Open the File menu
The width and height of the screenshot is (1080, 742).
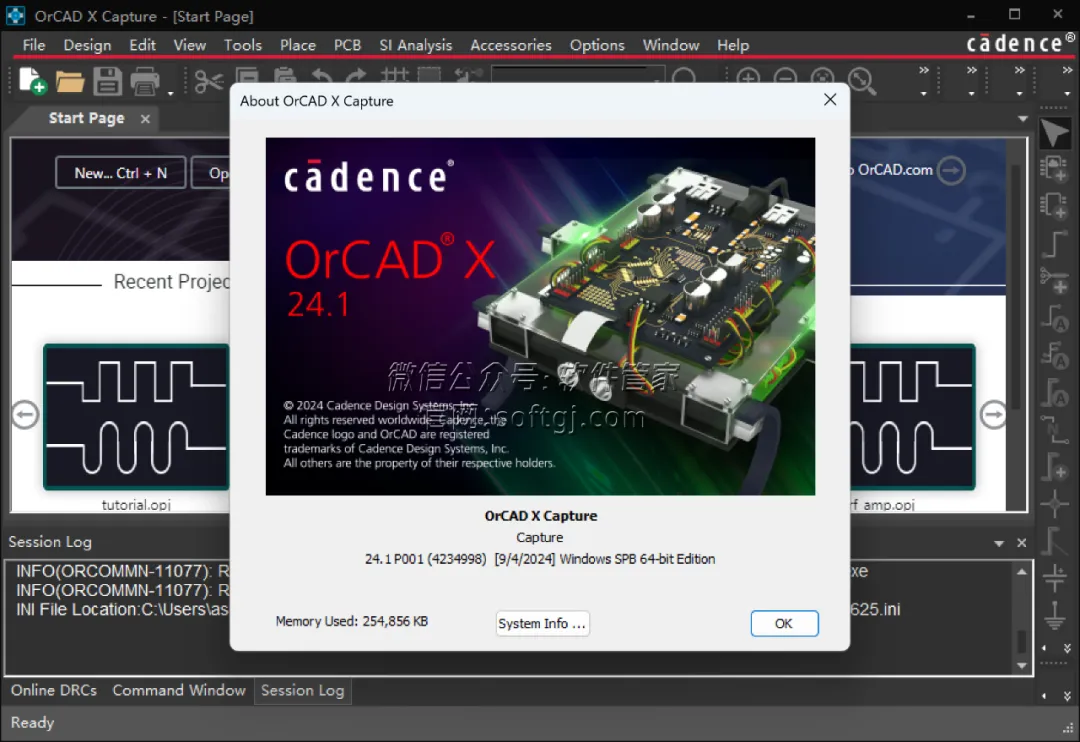click(x=34, y=45)
